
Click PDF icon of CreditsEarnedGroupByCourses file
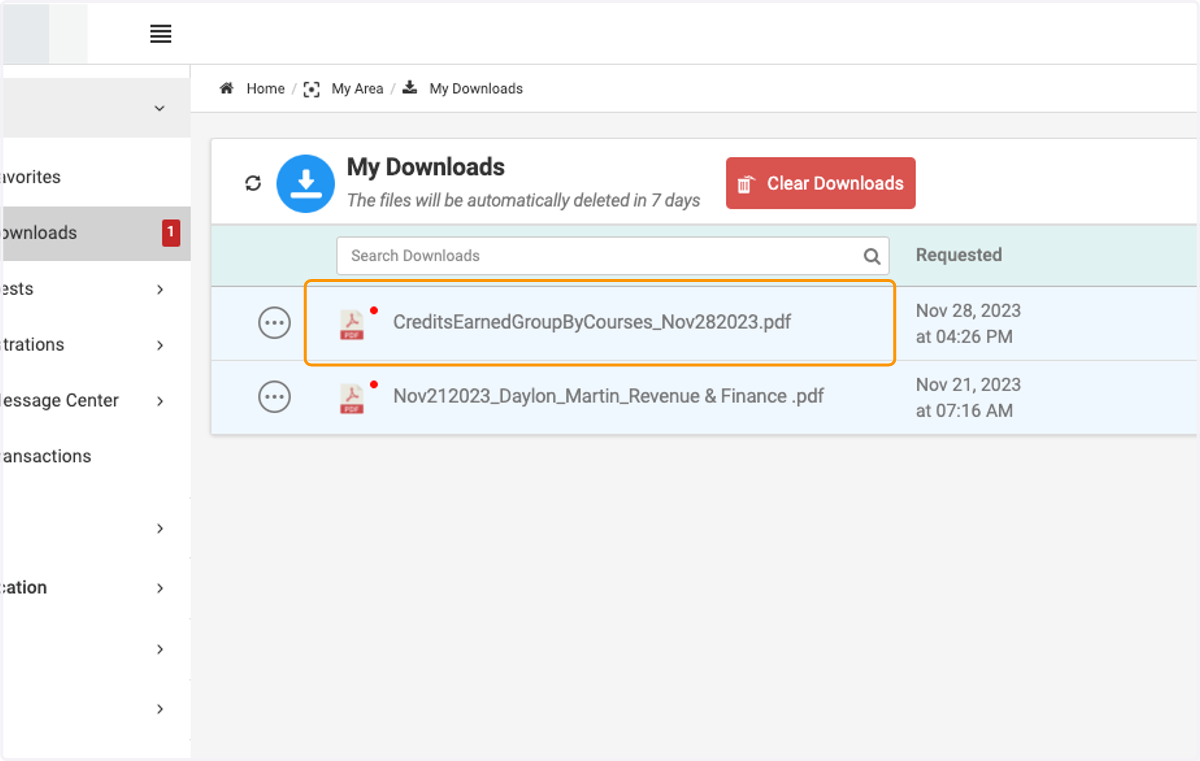point(352,324)
